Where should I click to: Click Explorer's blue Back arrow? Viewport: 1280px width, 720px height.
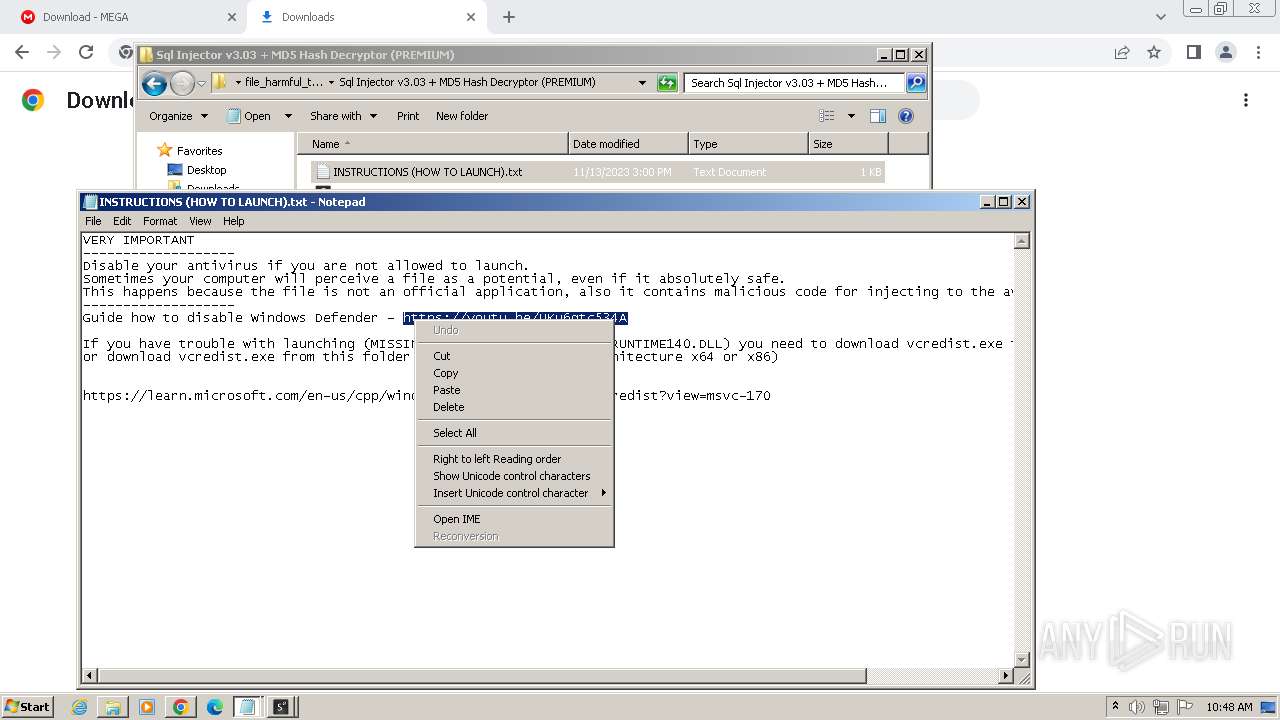point(154,83)
